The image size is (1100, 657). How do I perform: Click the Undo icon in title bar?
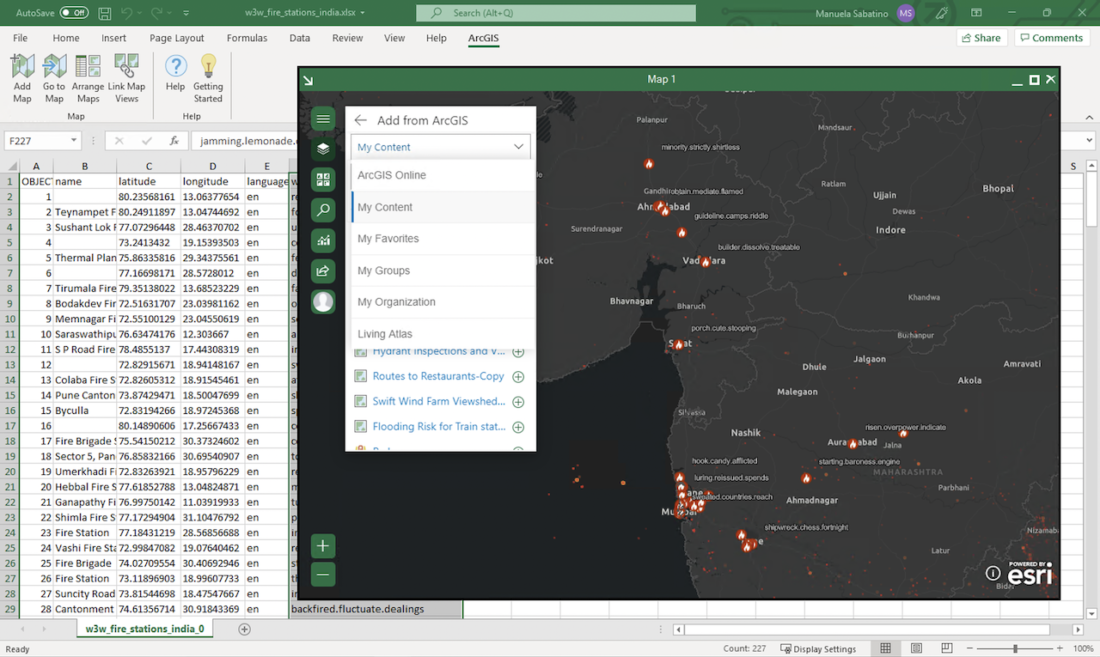[126, 13]
